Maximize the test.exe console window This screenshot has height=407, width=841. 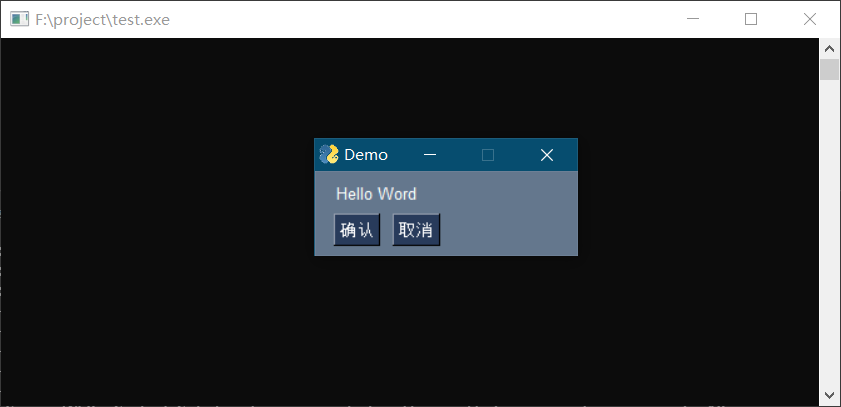click(751, 19)
